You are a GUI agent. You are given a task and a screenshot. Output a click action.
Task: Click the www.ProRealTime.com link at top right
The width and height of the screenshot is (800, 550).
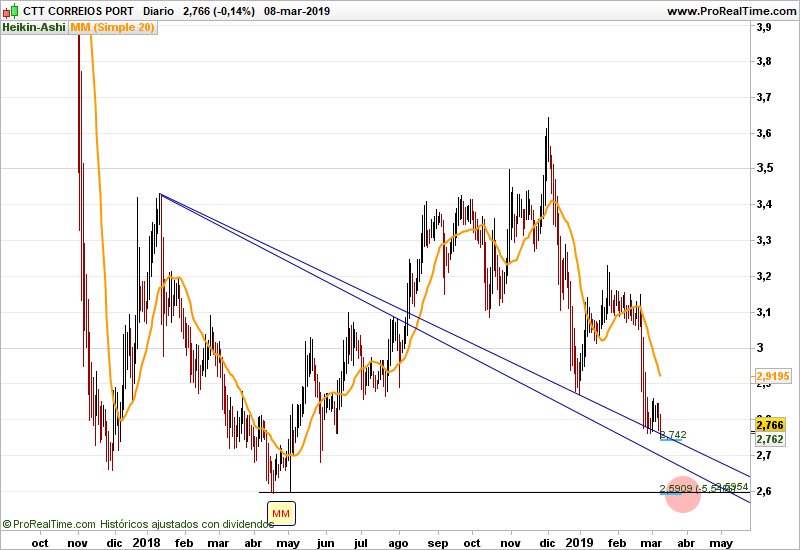(732, 11)
